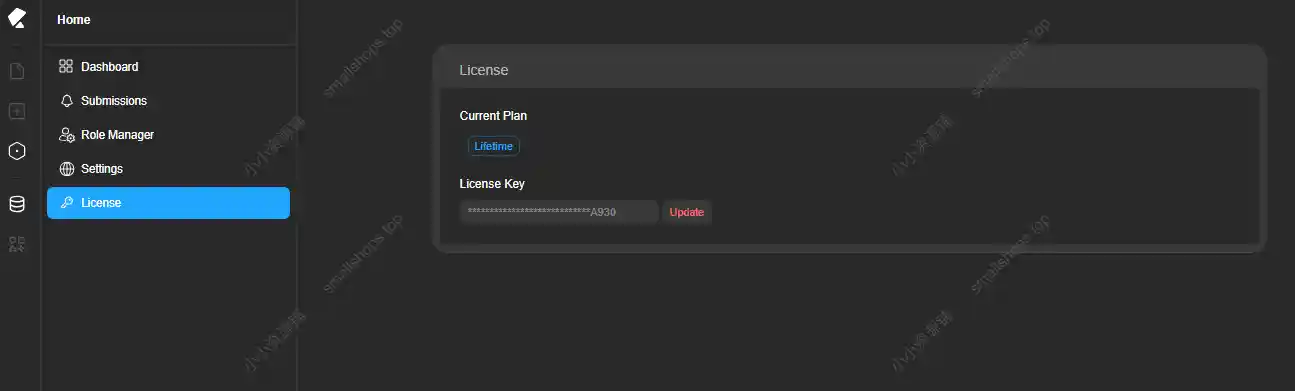Click the Submissions bell icon
This screenshot has width=1295, height=391.
point(67,101)
